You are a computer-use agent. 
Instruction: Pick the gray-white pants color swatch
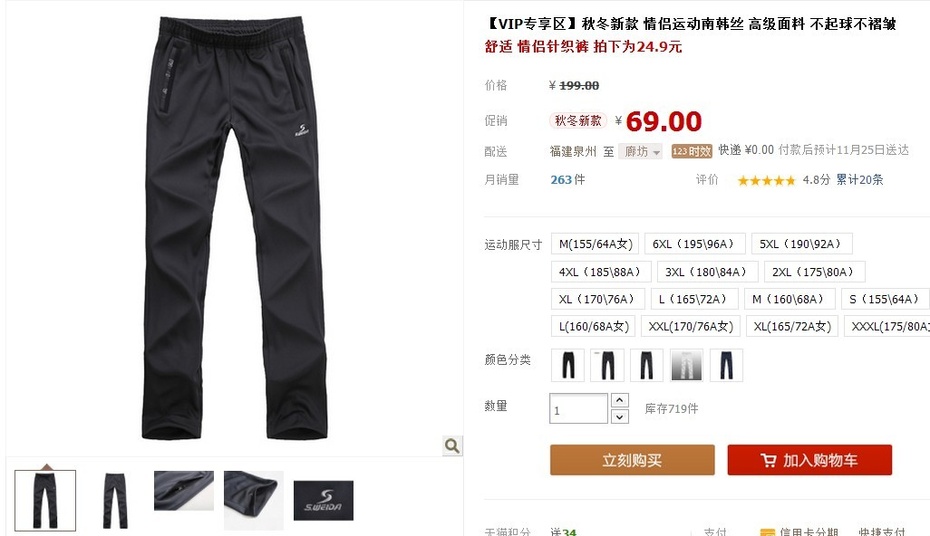coord(687,365)
